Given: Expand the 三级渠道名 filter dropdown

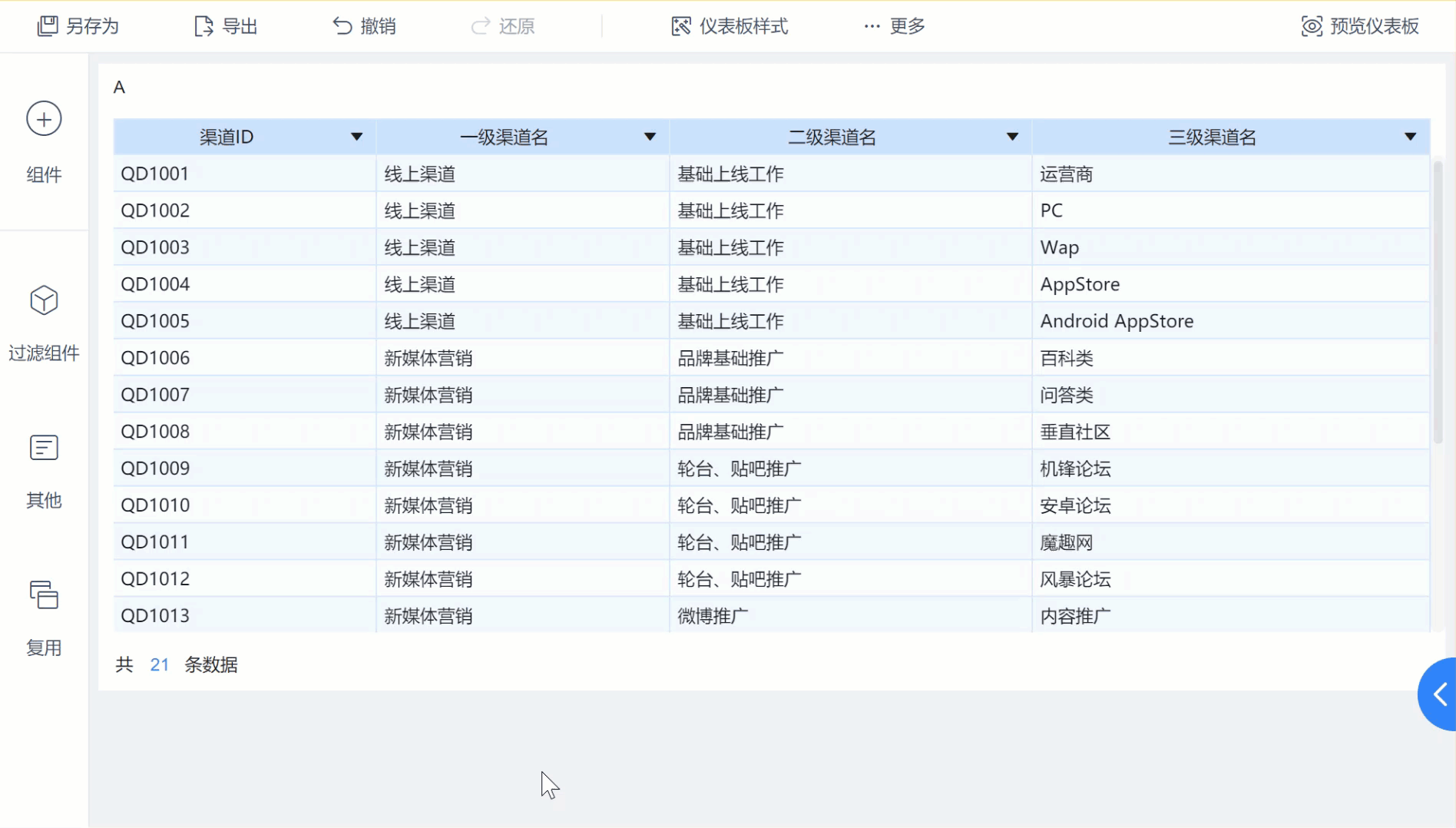Looking at the screenshot, I should [1411, 136].
